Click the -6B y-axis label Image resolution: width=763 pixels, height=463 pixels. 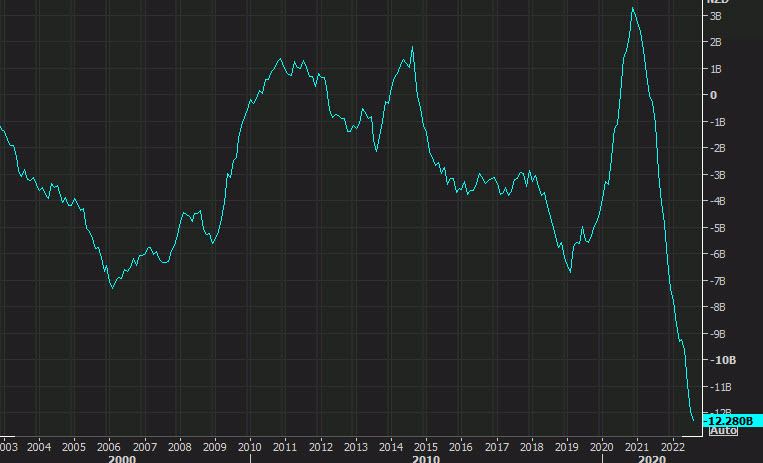[x=717, y=255]
